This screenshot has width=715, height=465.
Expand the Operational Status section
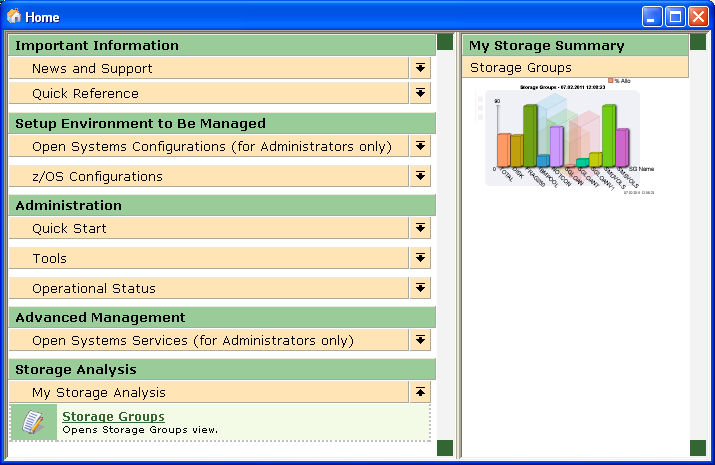pyautogui.click(x=421, y=288)
